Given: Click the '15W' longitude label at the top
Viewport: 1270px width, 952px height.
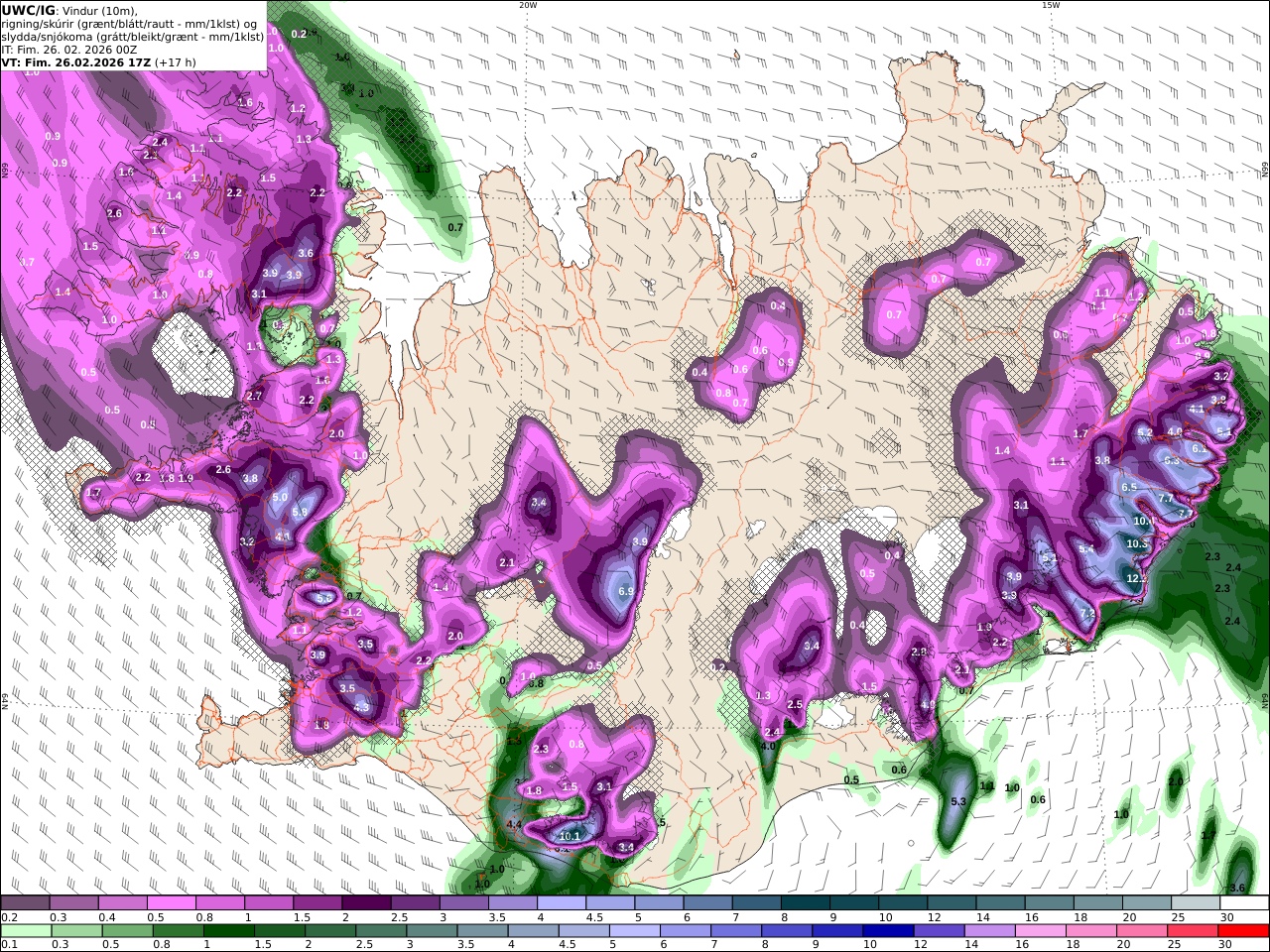Looking at the screenshot, I should pyautogui.click(x=1051, y=5).
